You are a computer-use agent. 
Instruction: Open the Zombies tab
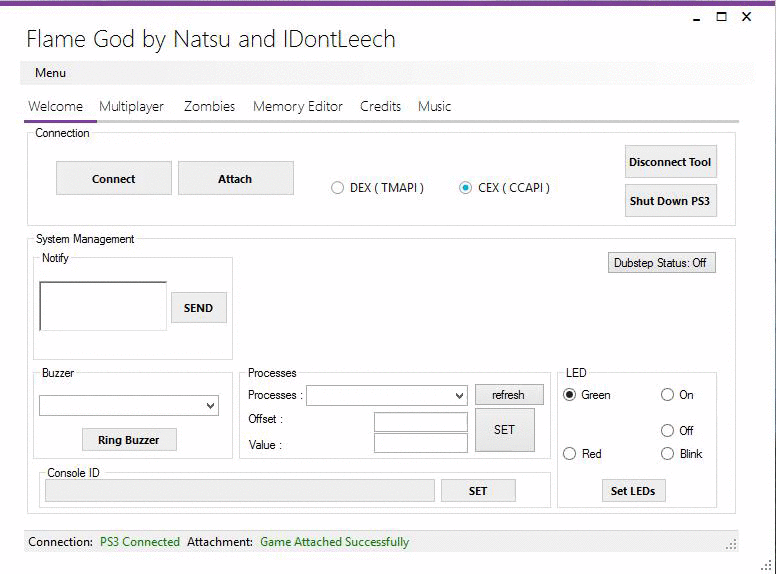coord(209,106)
